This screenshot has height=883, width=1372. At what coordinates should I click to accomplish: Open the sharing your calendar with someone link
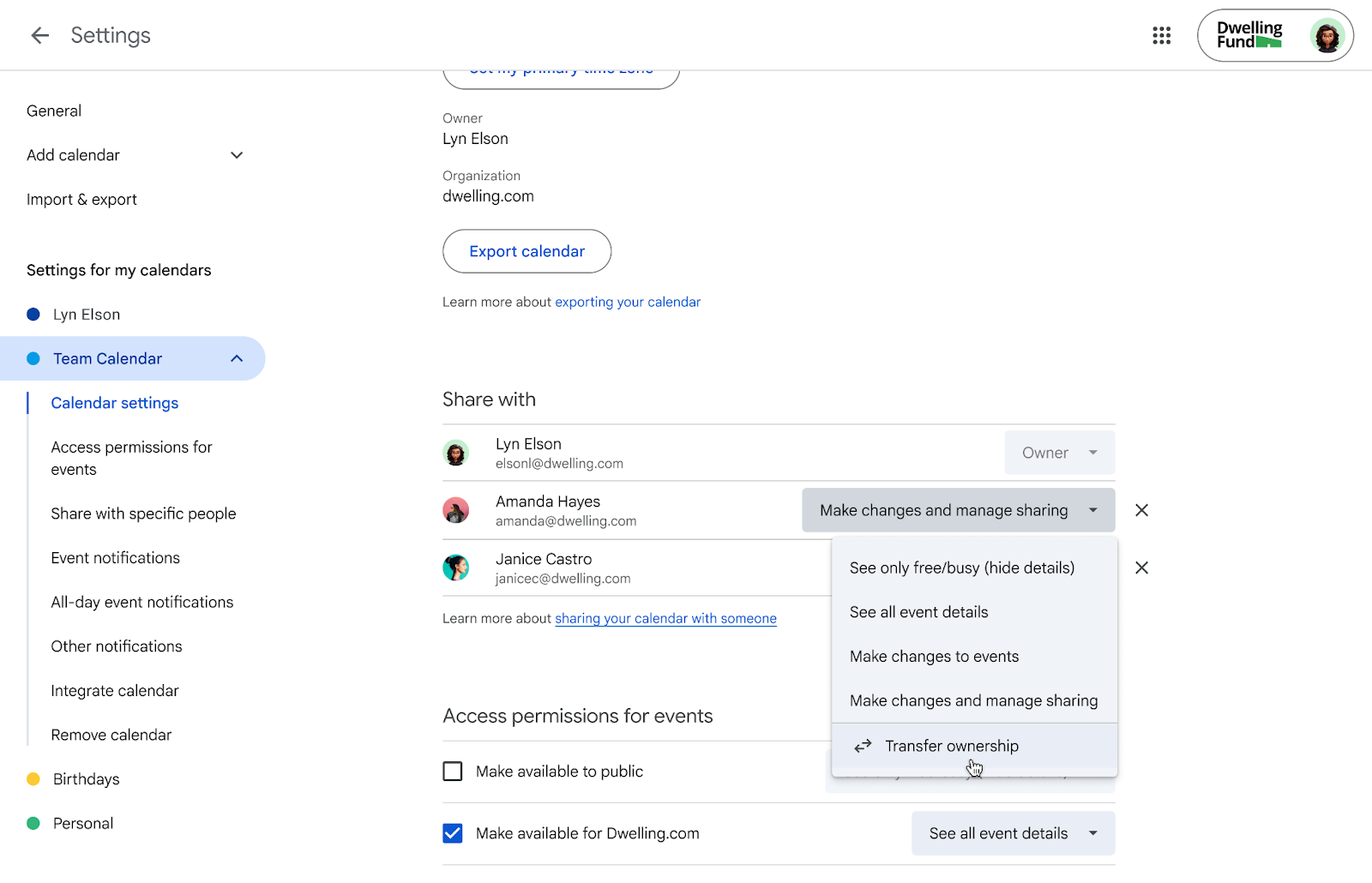click(665, 618)
